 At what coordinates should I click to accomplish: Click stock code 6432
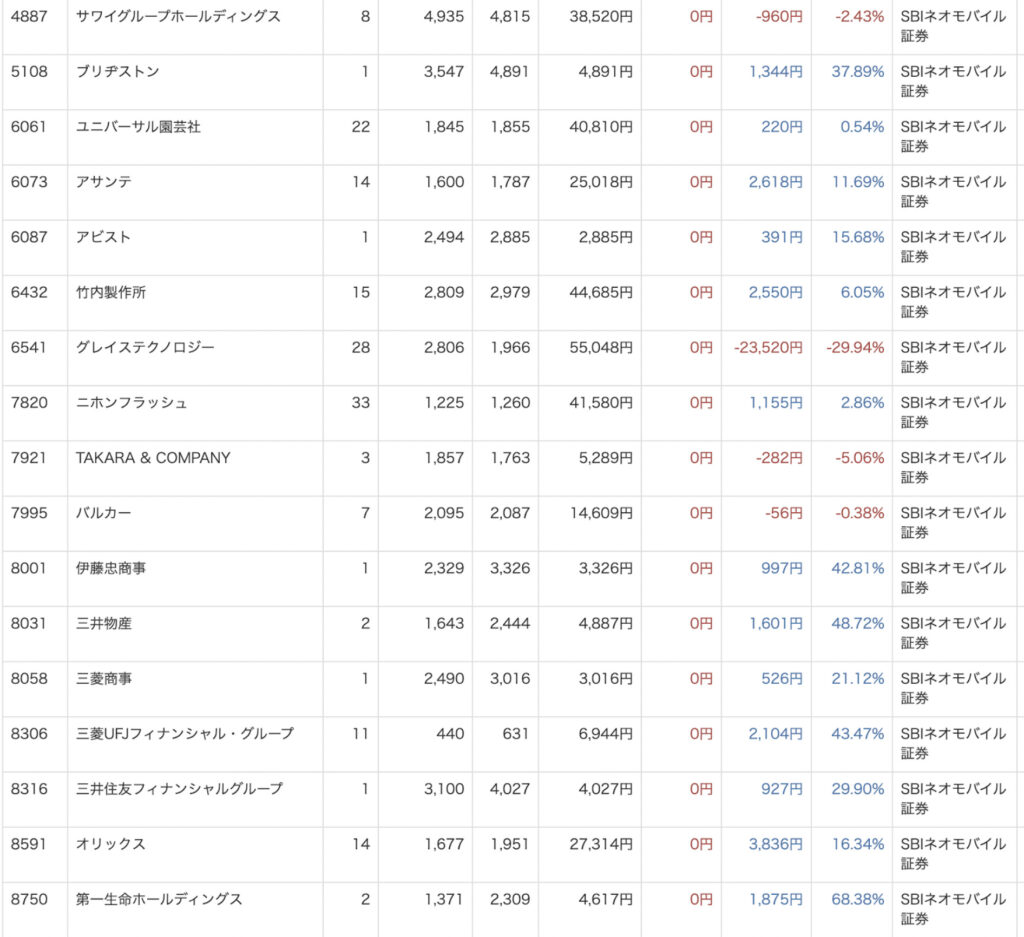29,292
